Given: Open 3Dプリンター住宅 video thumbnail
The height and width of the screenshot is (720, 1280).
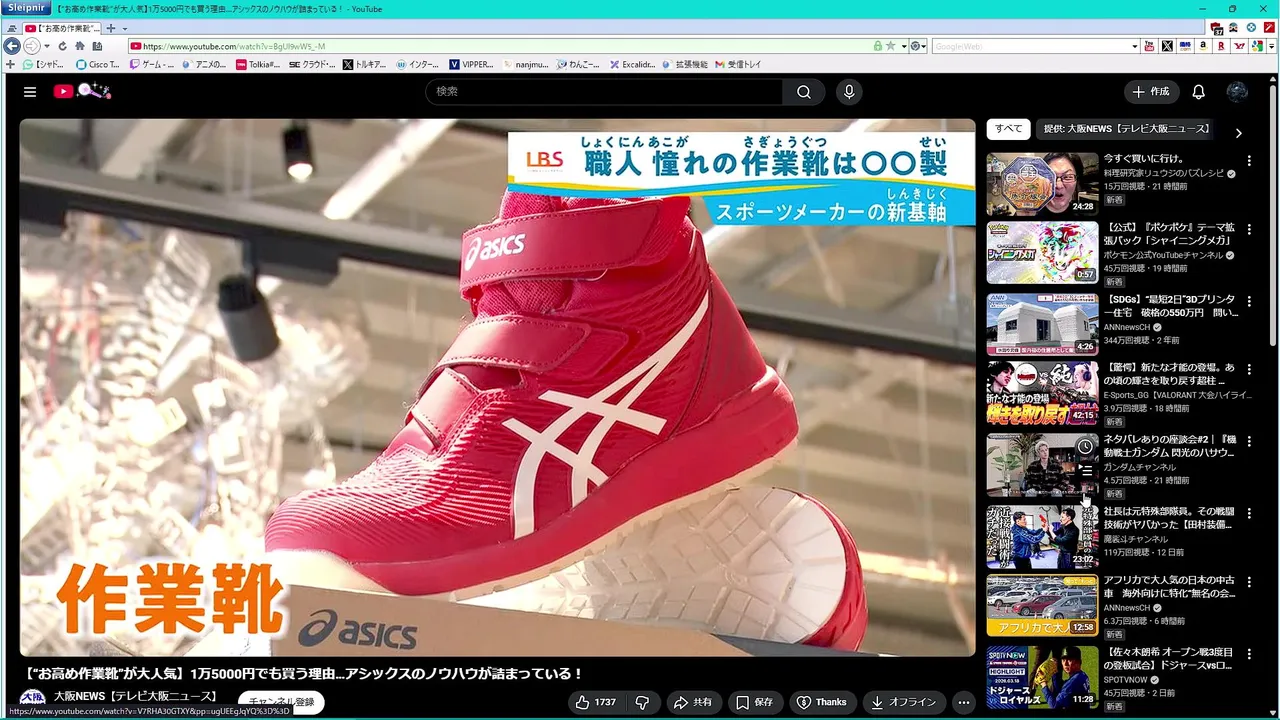Looking at the screenshot, I should tap(1042, 324).
